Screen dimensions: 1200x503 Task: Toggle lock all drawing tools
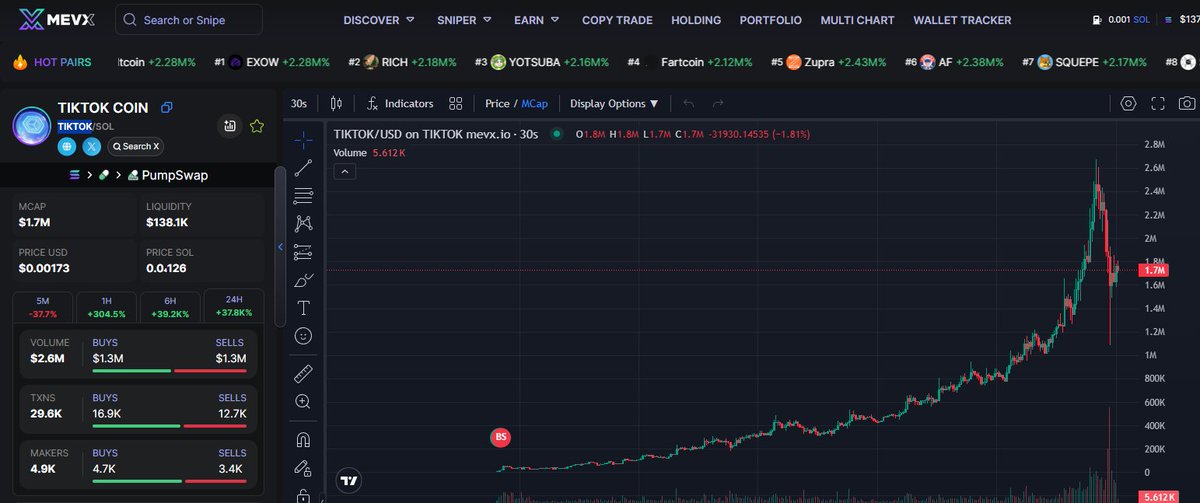(304, 494)
